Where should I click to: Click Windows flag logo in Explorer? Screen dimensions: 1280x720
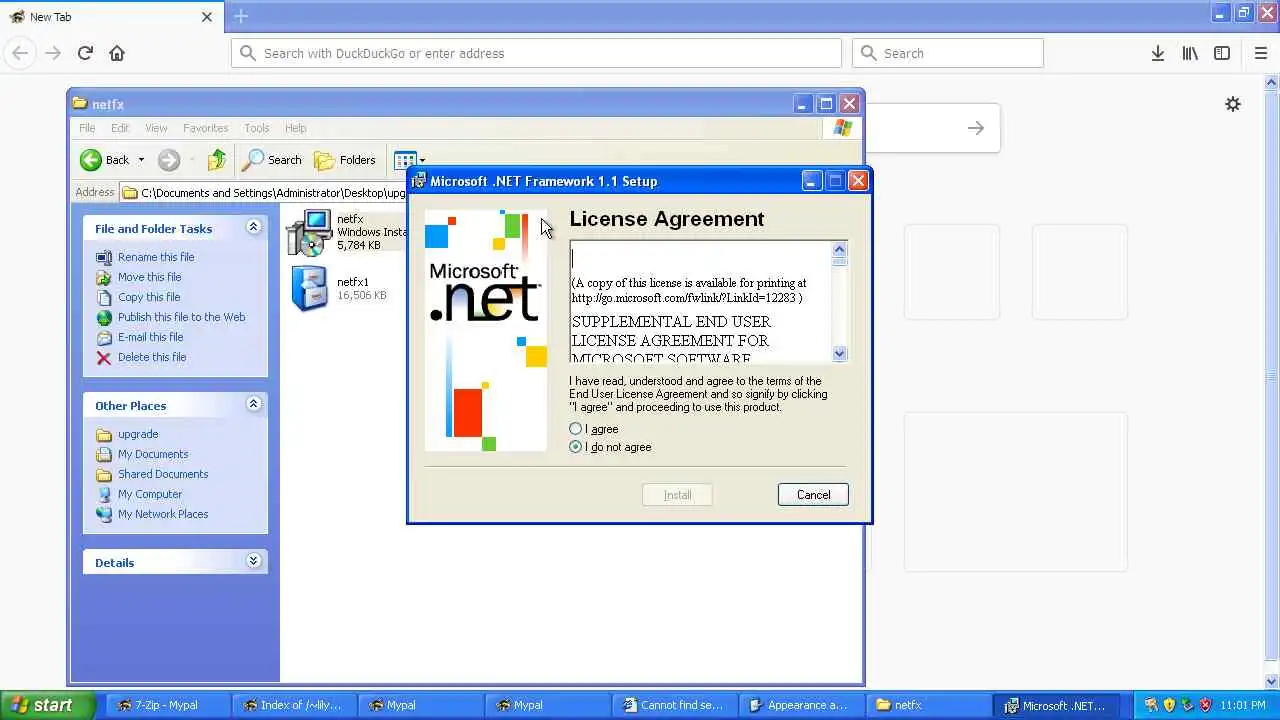(843, 128)
